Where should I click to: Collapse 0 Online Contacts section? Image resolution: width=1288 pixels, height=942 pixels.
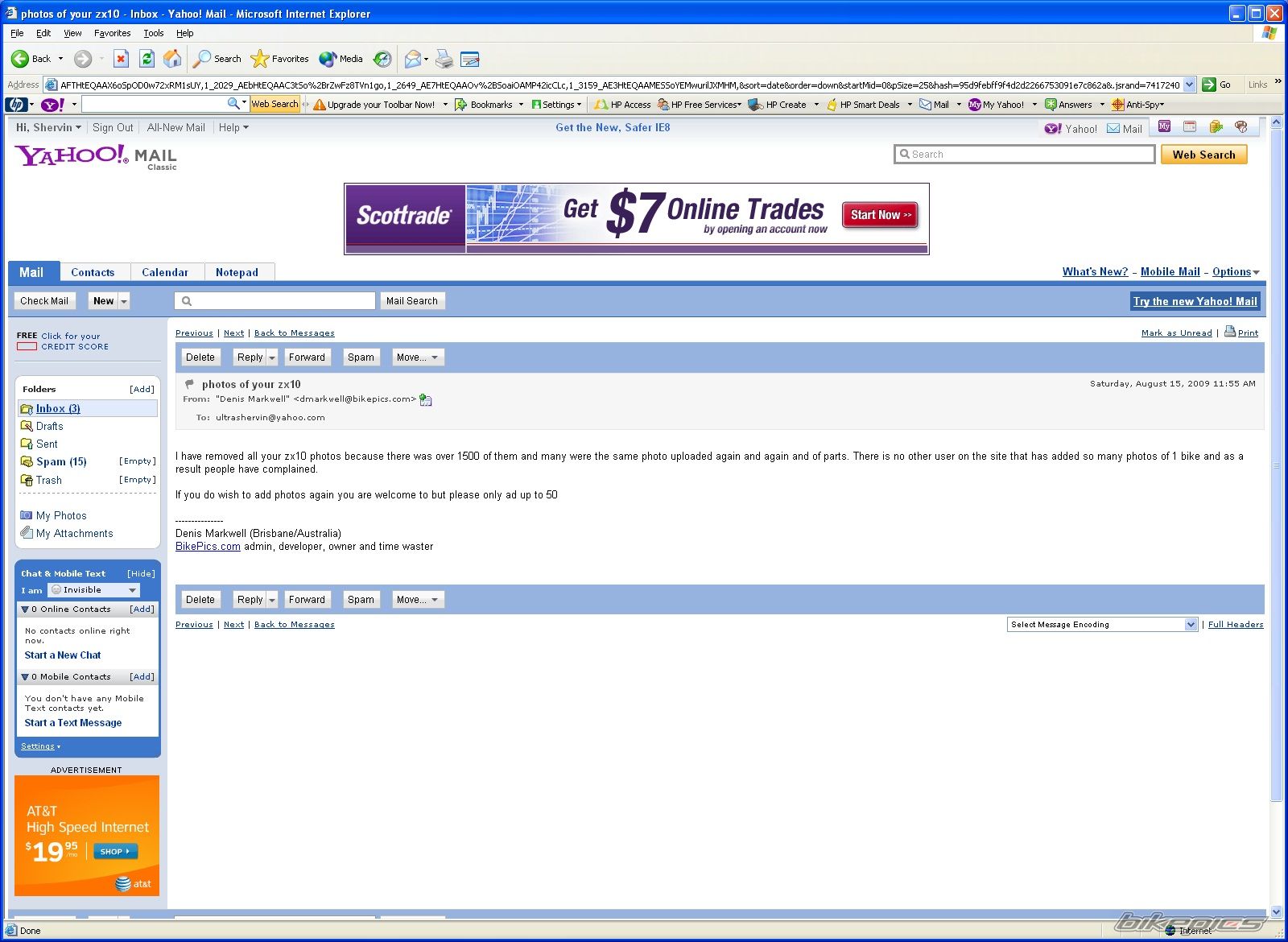(25, 609)
